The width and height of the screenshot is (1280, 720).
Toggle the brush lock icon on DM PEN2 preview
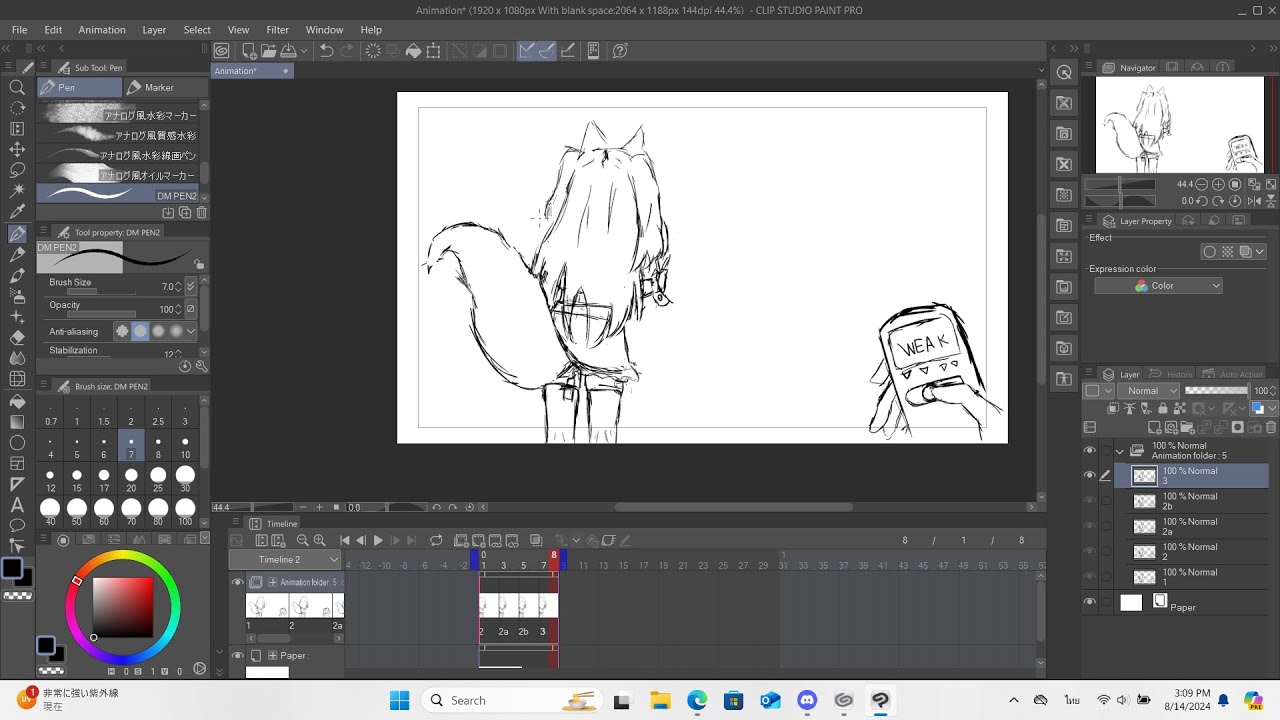point(199,265)
